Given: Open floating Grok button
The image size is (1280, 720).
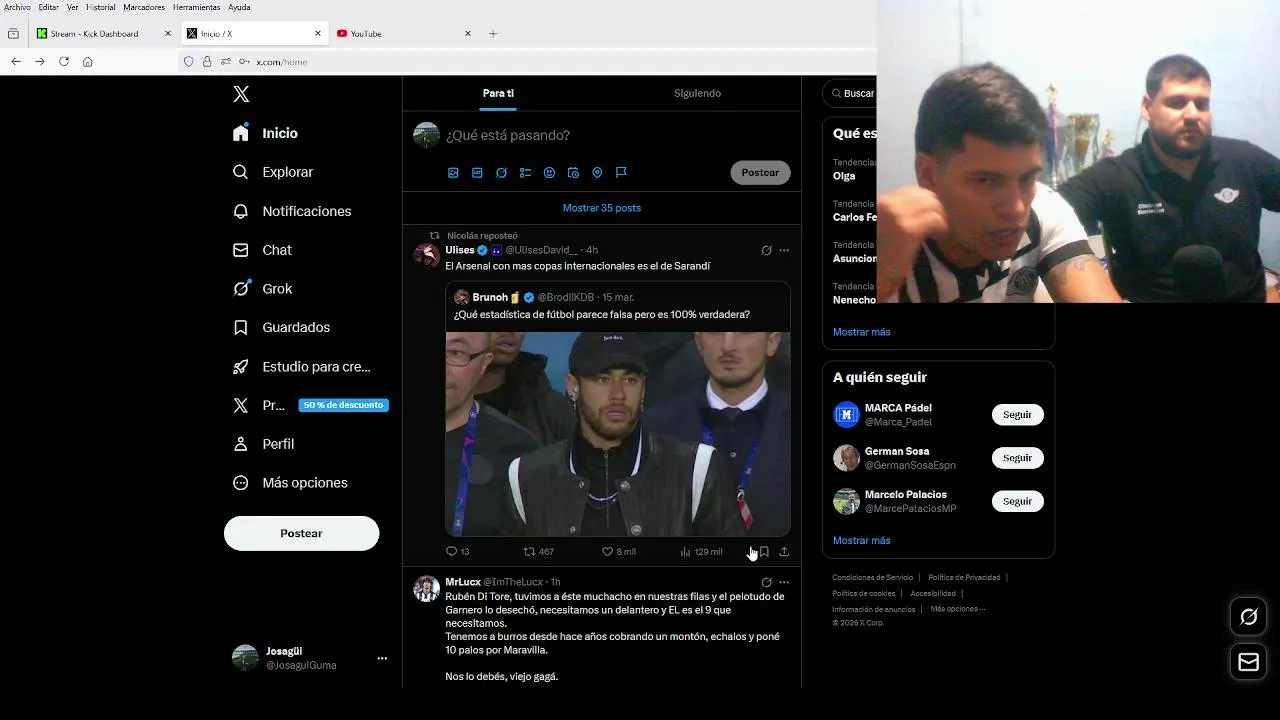Looking at the screenshot, I should click(x=1249, y=617).
